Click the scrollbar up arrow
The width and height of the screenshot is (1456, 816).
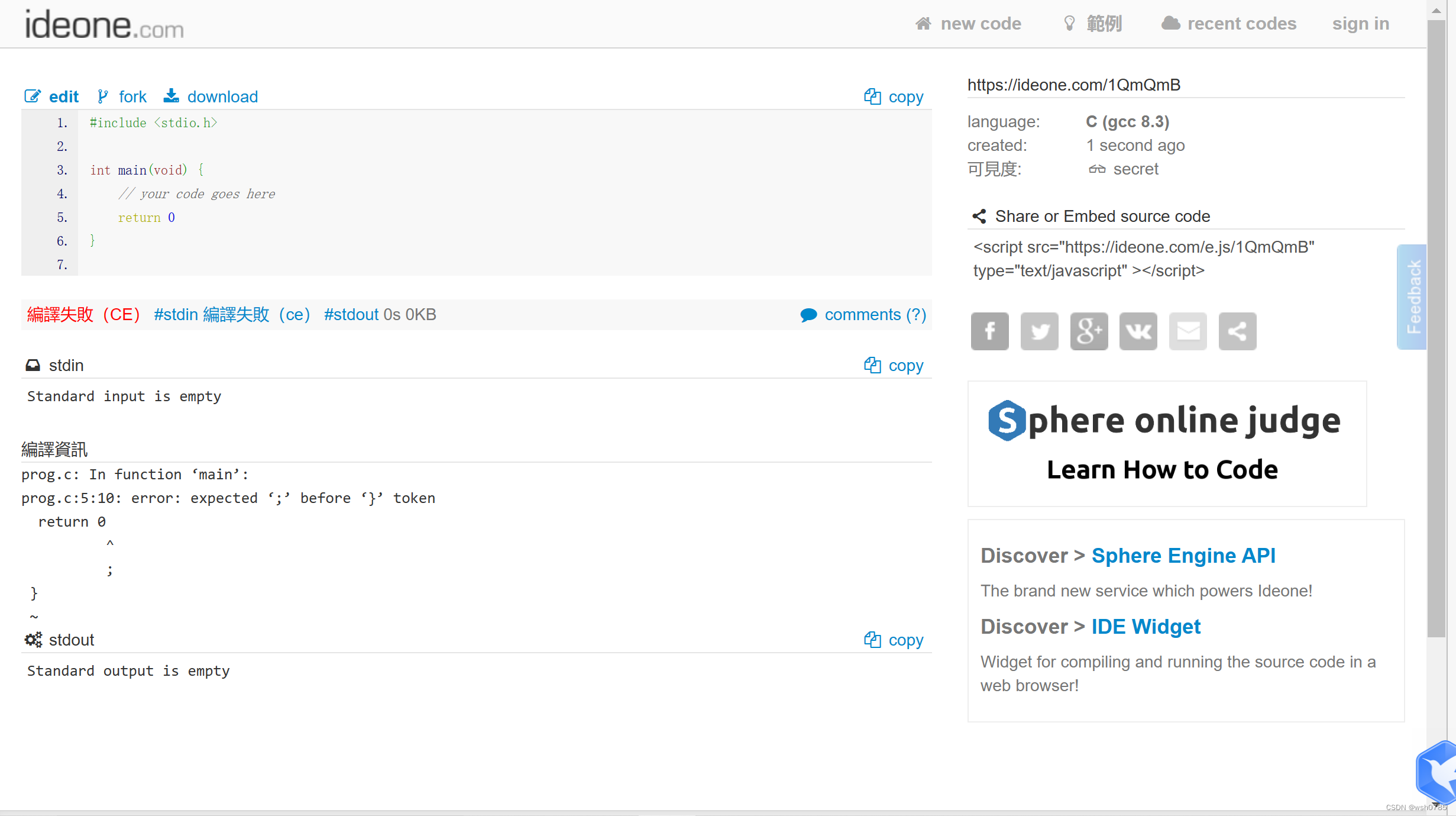coord(1436,9)
